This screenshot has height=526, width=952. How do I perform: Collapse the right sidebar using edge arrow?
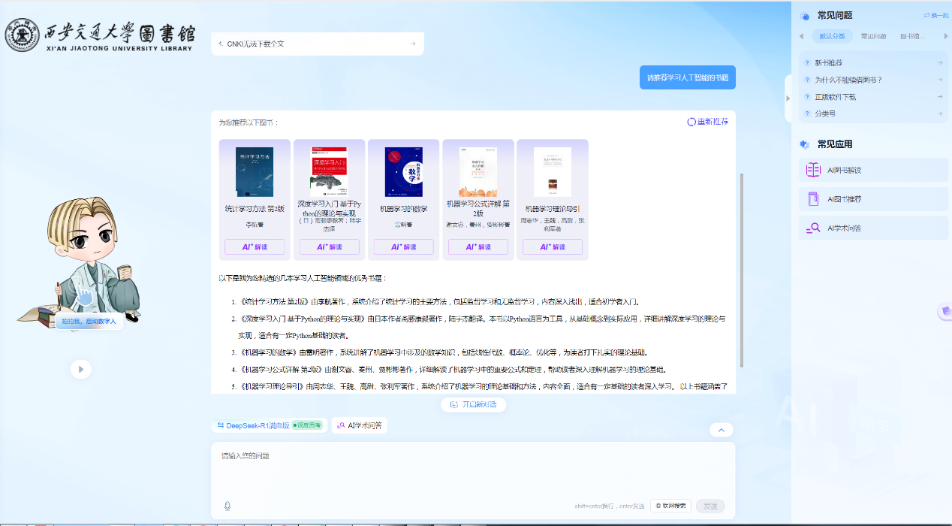[787, 97]
